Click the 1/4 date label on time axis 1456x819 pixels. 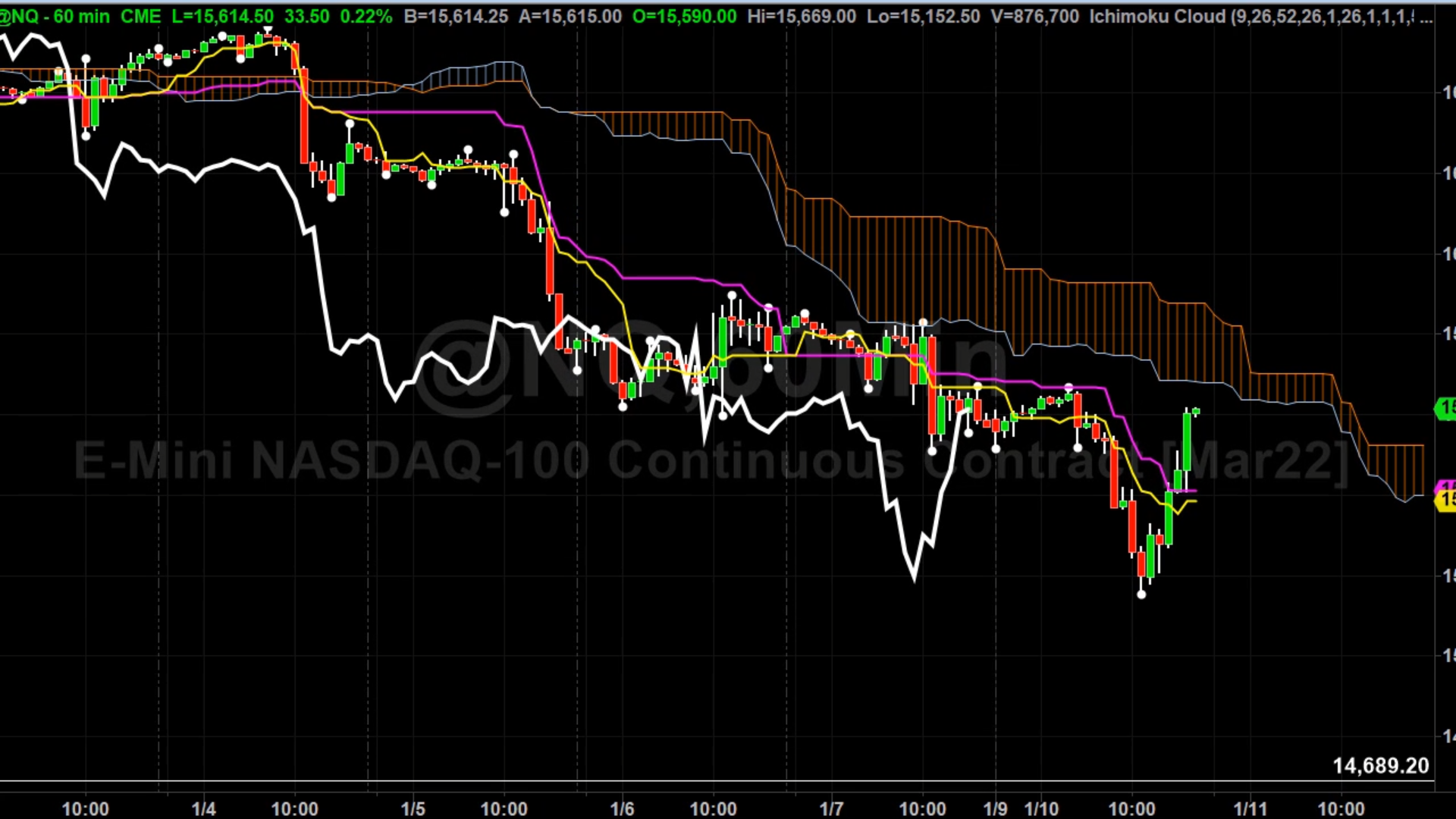click(x=203, y=808)
